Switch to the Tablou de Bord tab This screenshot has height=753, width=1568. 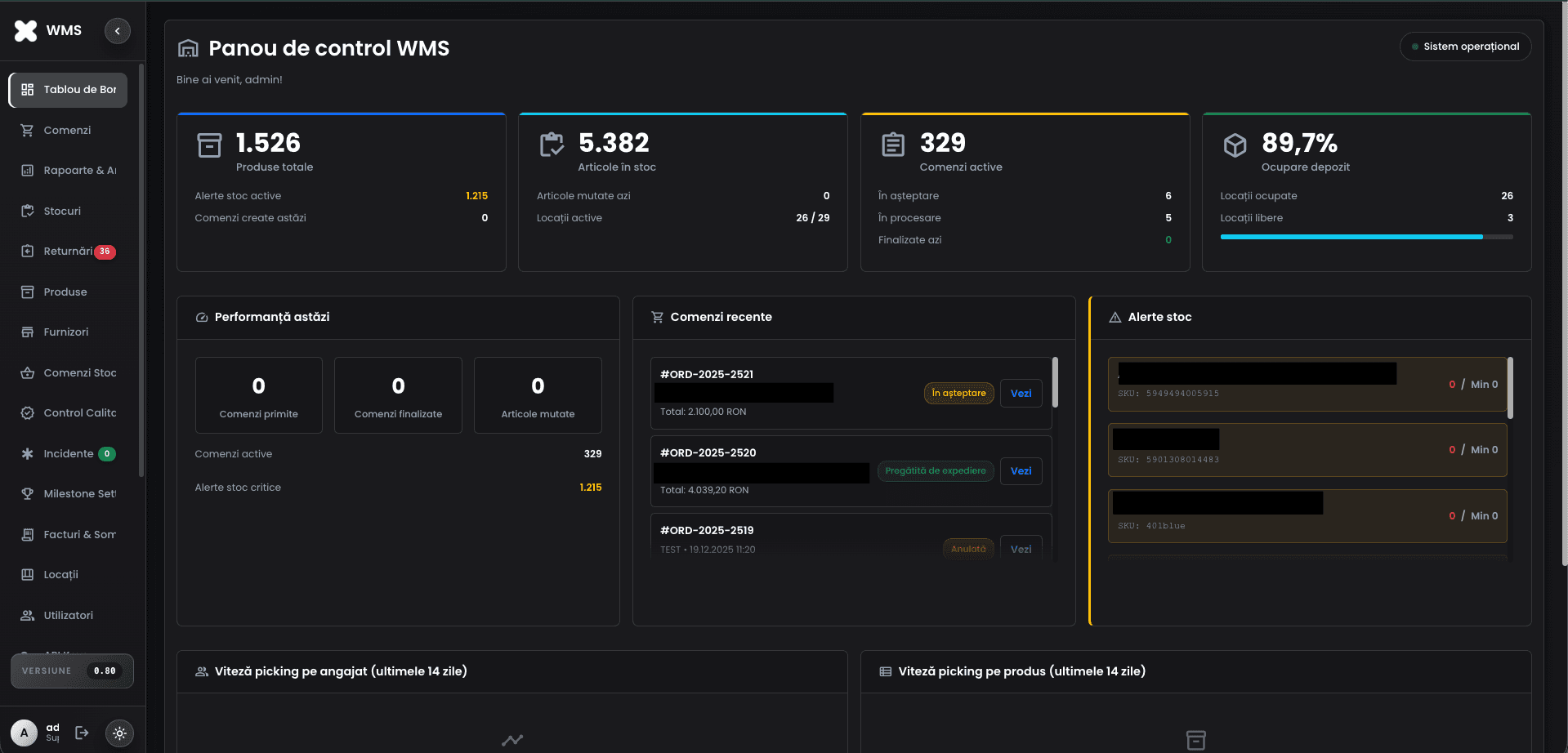[69, 90]
